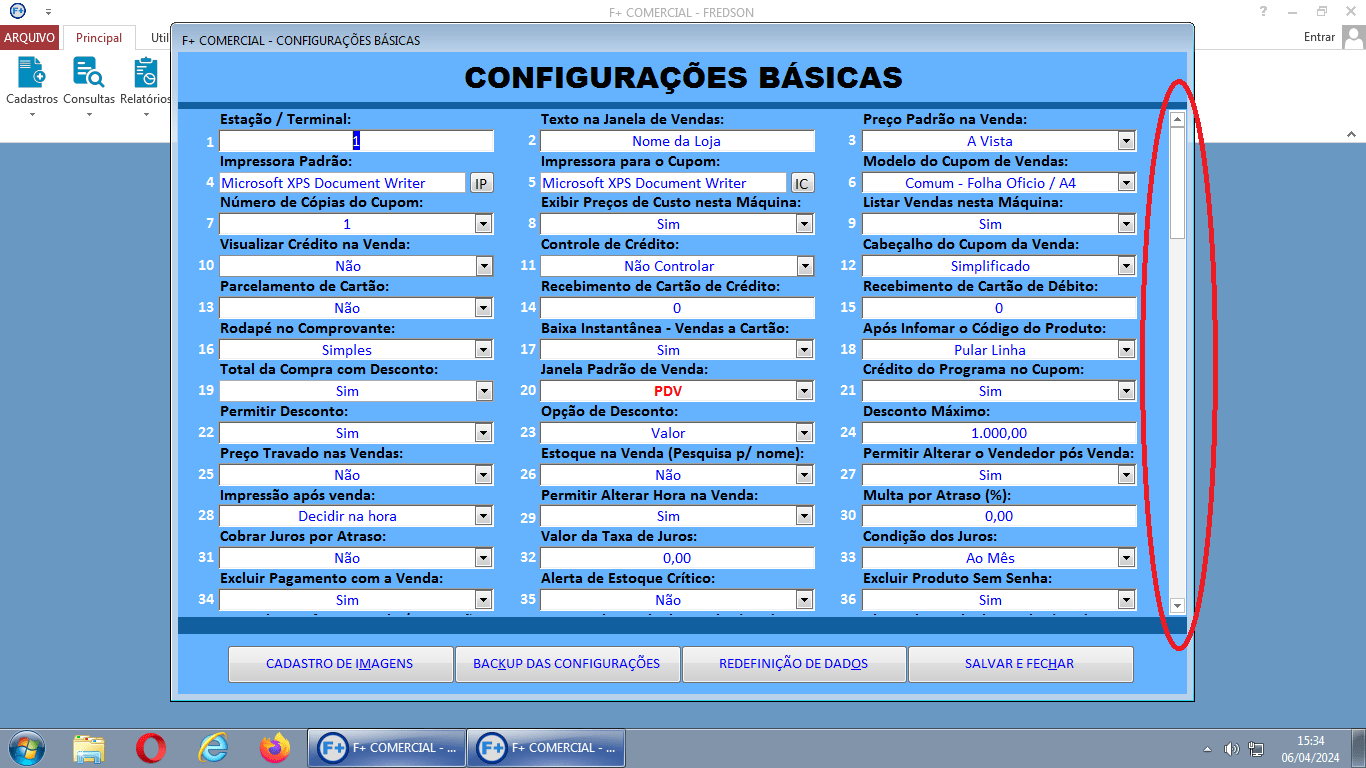The width and height of the screenshot is (1366, 768).
Task: Click Recebimento de Cartão de Débito field
Action: coord(999,308)
